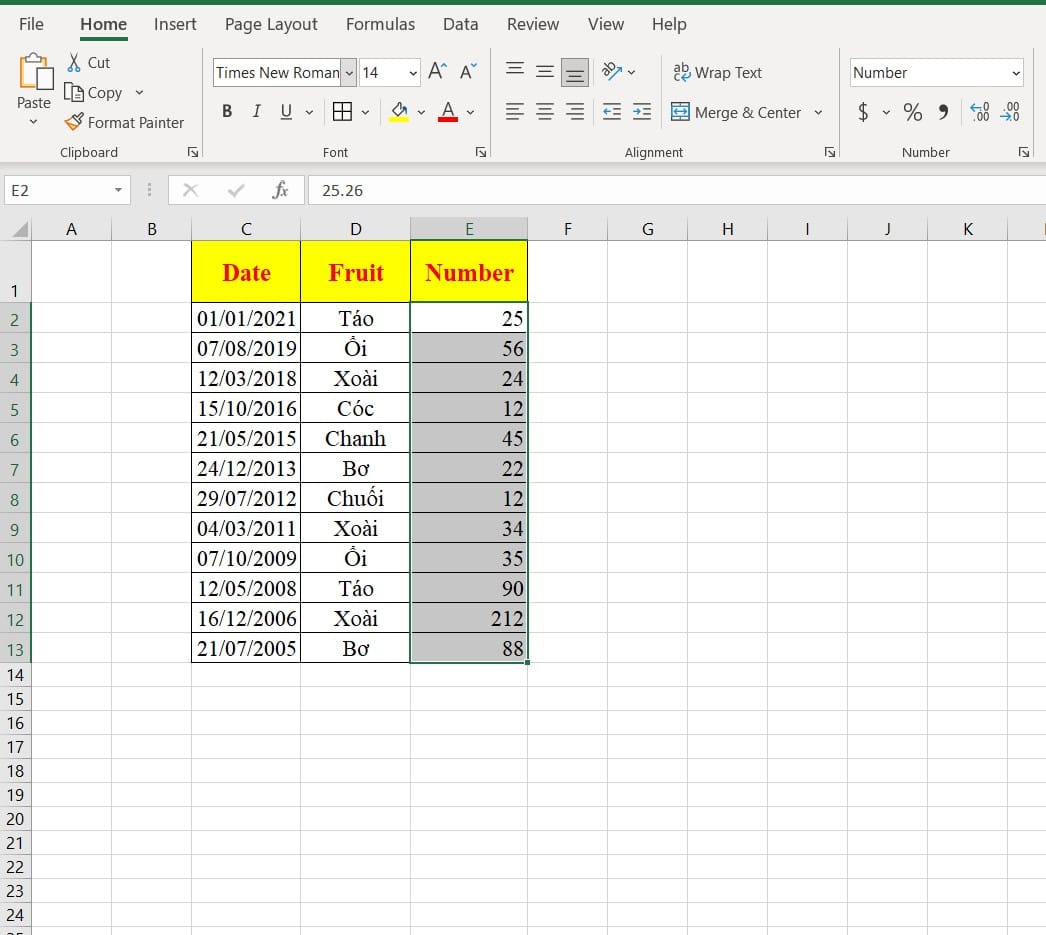Switch to the Insert tab
The width and height of the screenshot is (1046, 935).
(x=175, y=25)
